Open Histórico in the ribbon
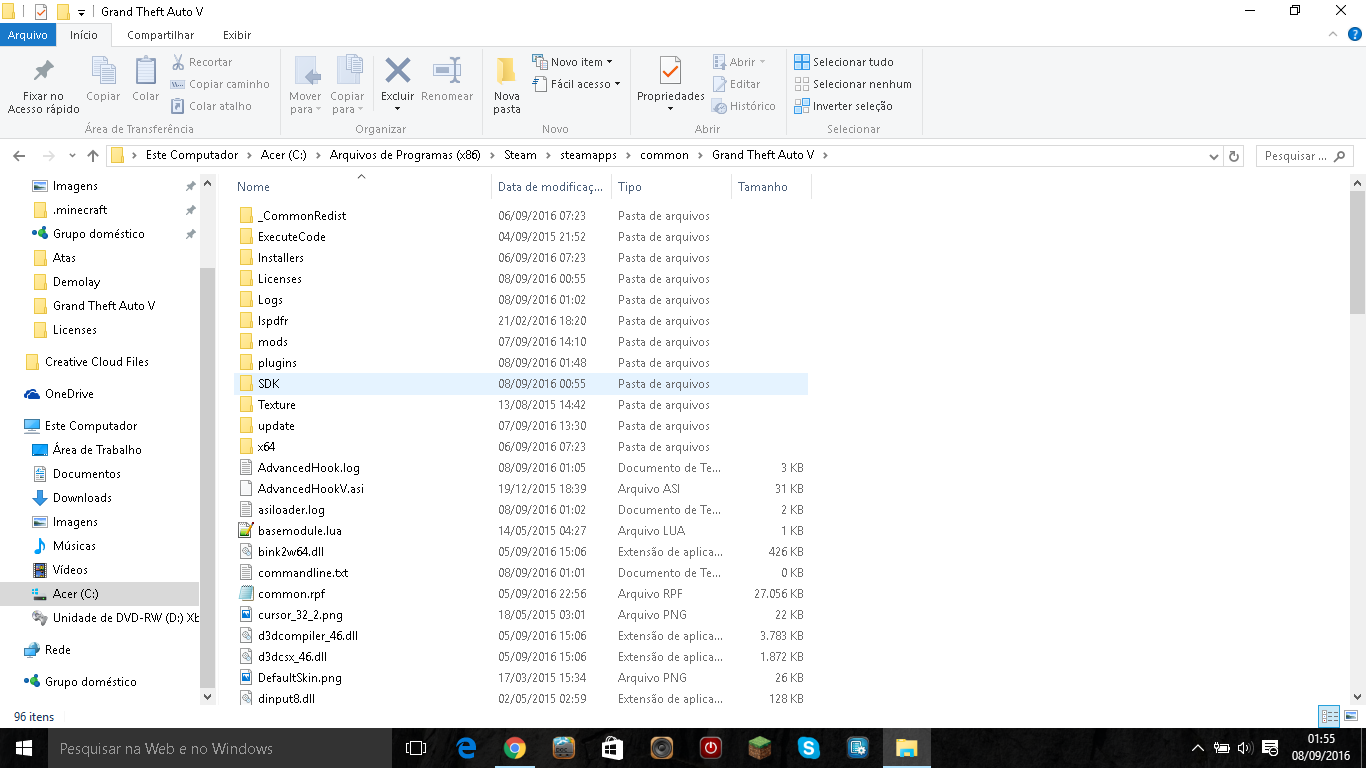Viewport: 1366px width, 768px height. click(744, 106)
